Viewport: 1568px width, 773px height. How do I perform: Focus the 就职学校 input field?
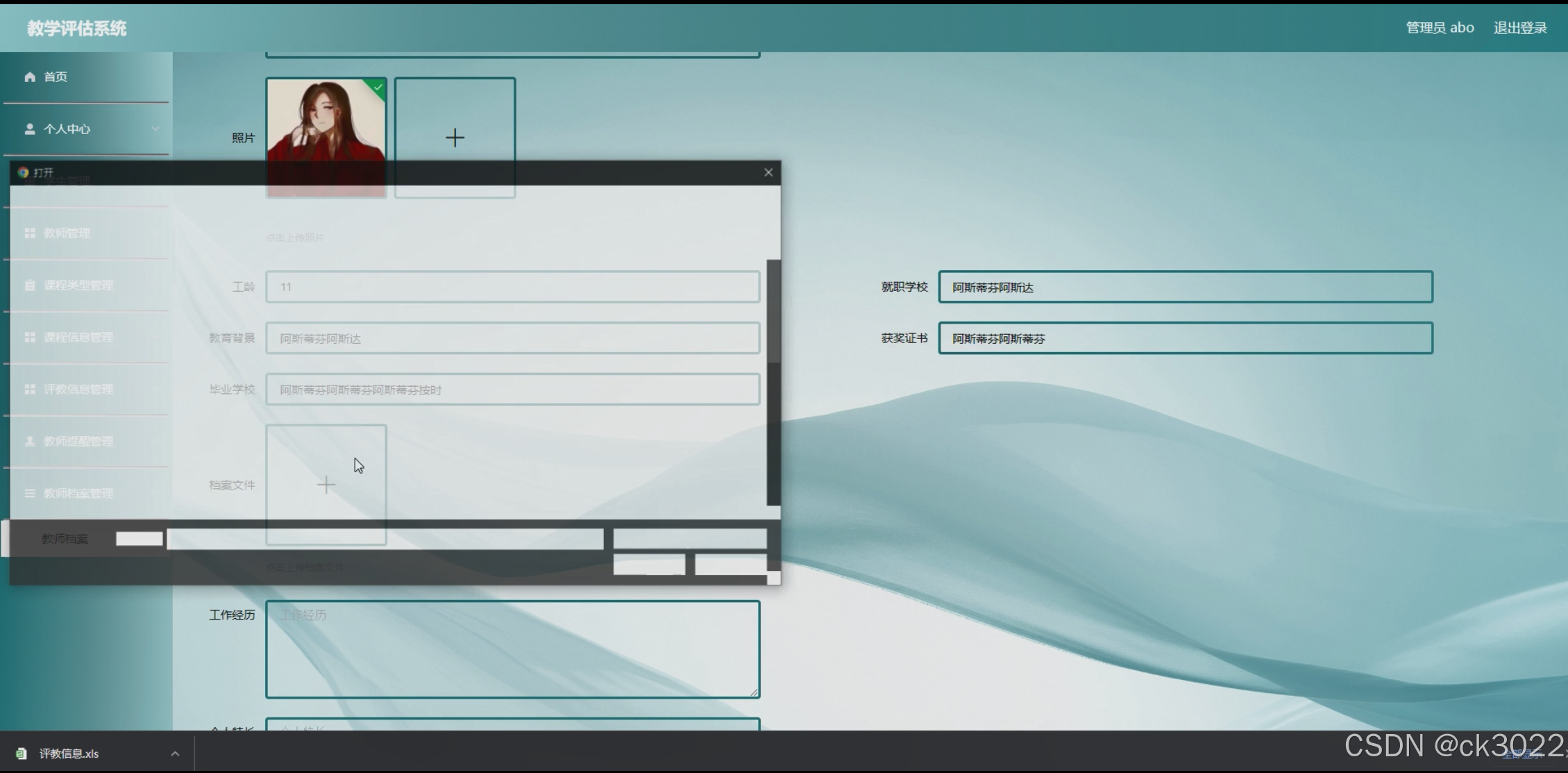[1185, 287]
